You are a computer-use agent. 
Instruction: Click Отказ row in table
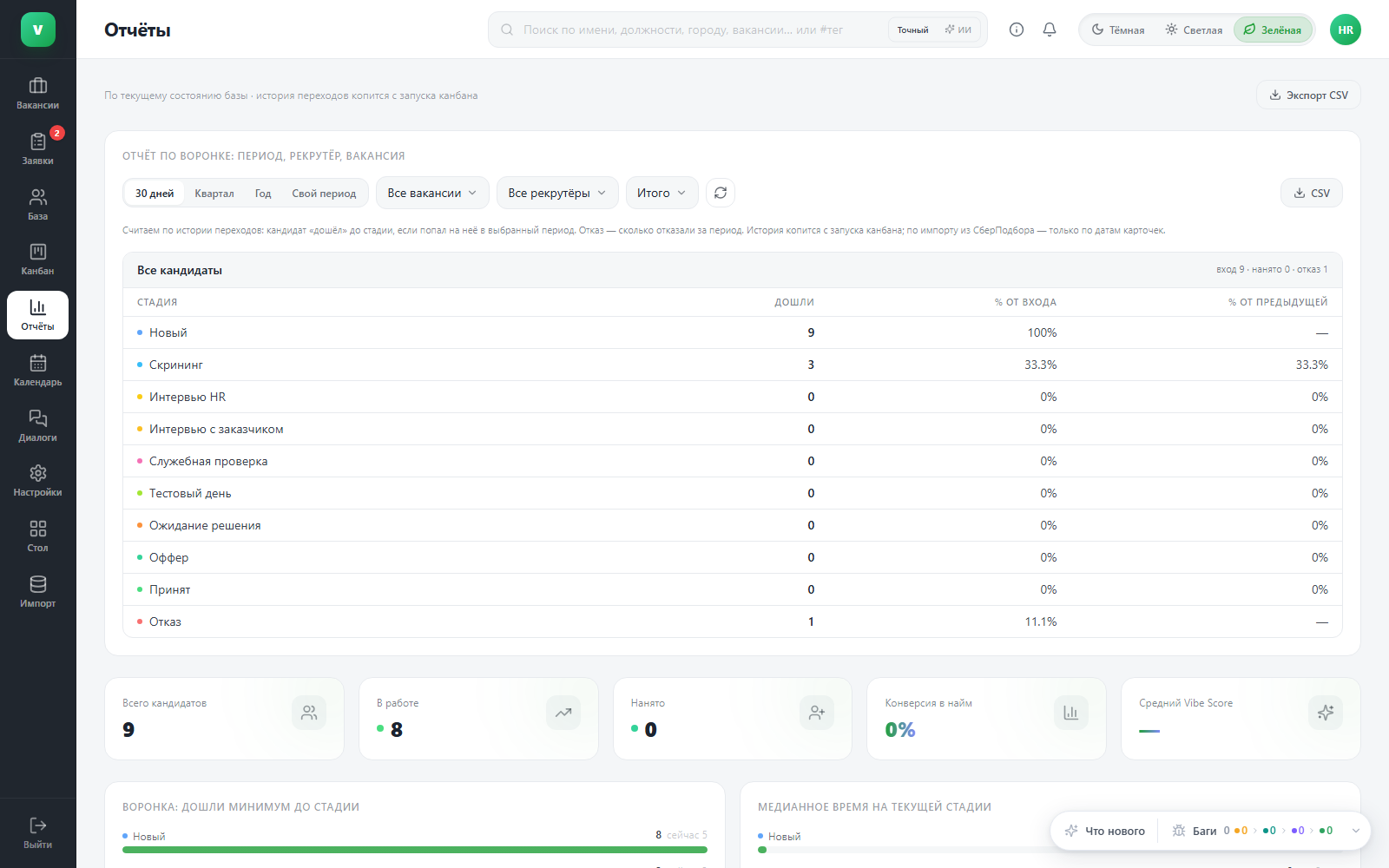click(733, 621)
